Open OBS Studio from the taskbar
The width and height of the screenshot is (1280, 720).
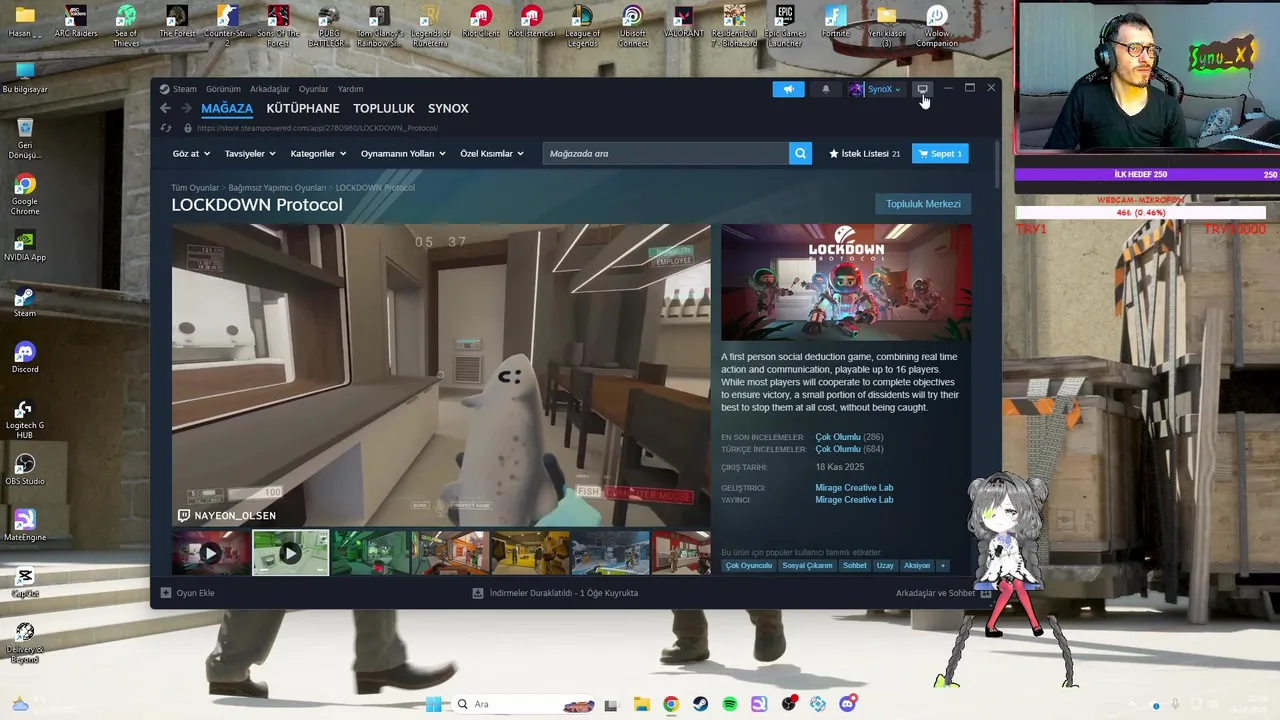click(789, 704)
